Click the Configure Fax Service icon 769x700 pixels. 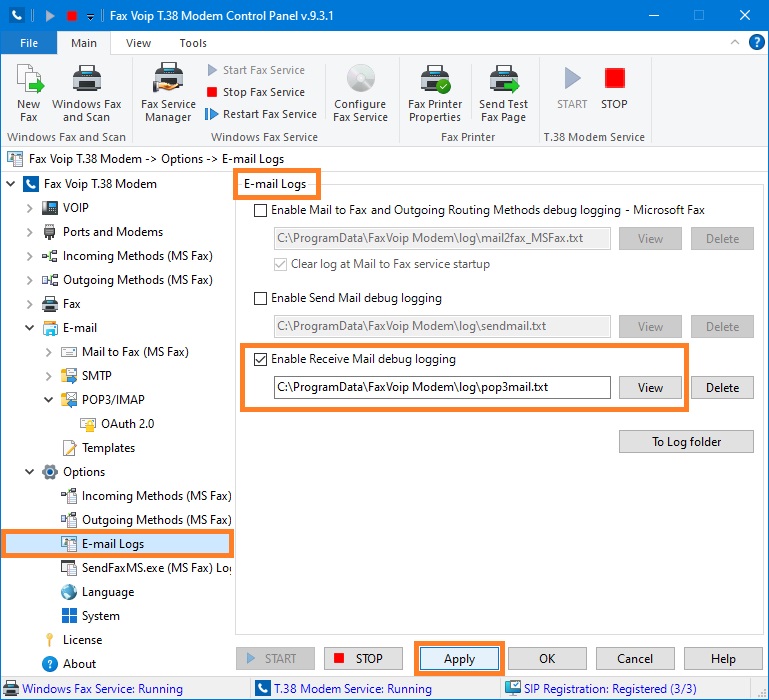click(360, 93)
